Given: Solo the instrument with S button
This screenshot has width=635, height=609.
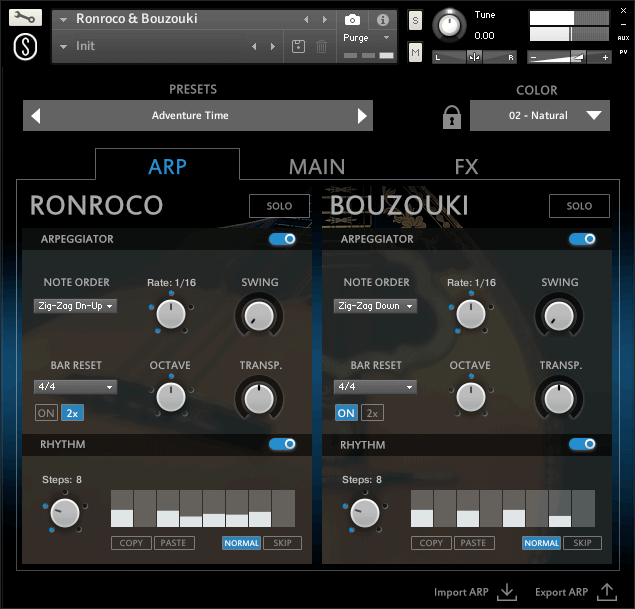Looking at the screenshot, I should click(x=415, y=20).
